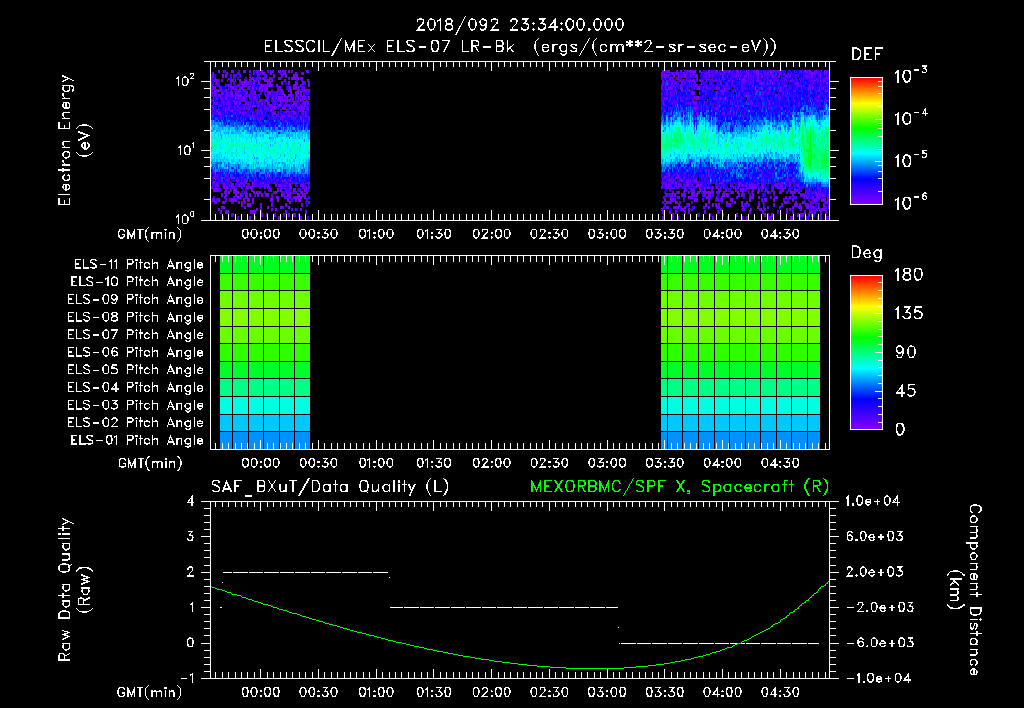
Task: Click the 01:00 time label under bottom panel
Action: [376, 692]
